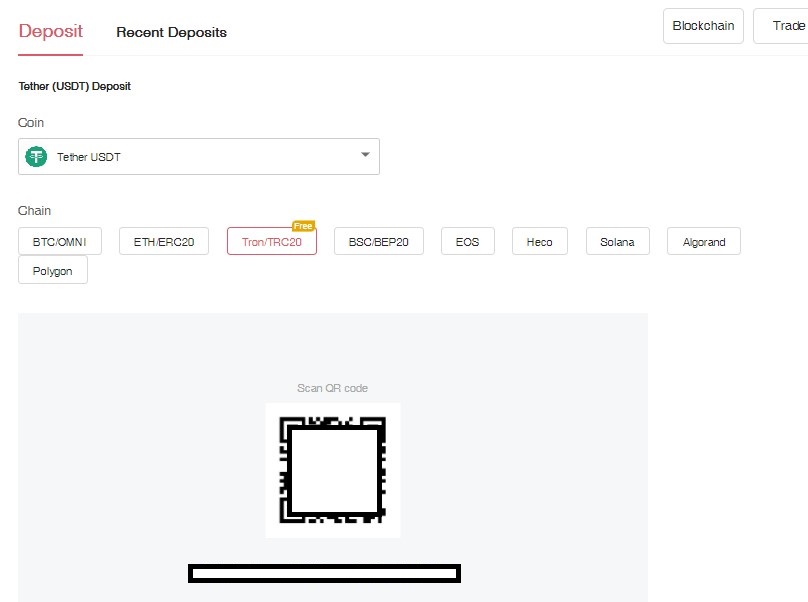The width and height of the screenshot is (808, 602).
Task: Click the Trade button
Action: [x=782, y=26]
